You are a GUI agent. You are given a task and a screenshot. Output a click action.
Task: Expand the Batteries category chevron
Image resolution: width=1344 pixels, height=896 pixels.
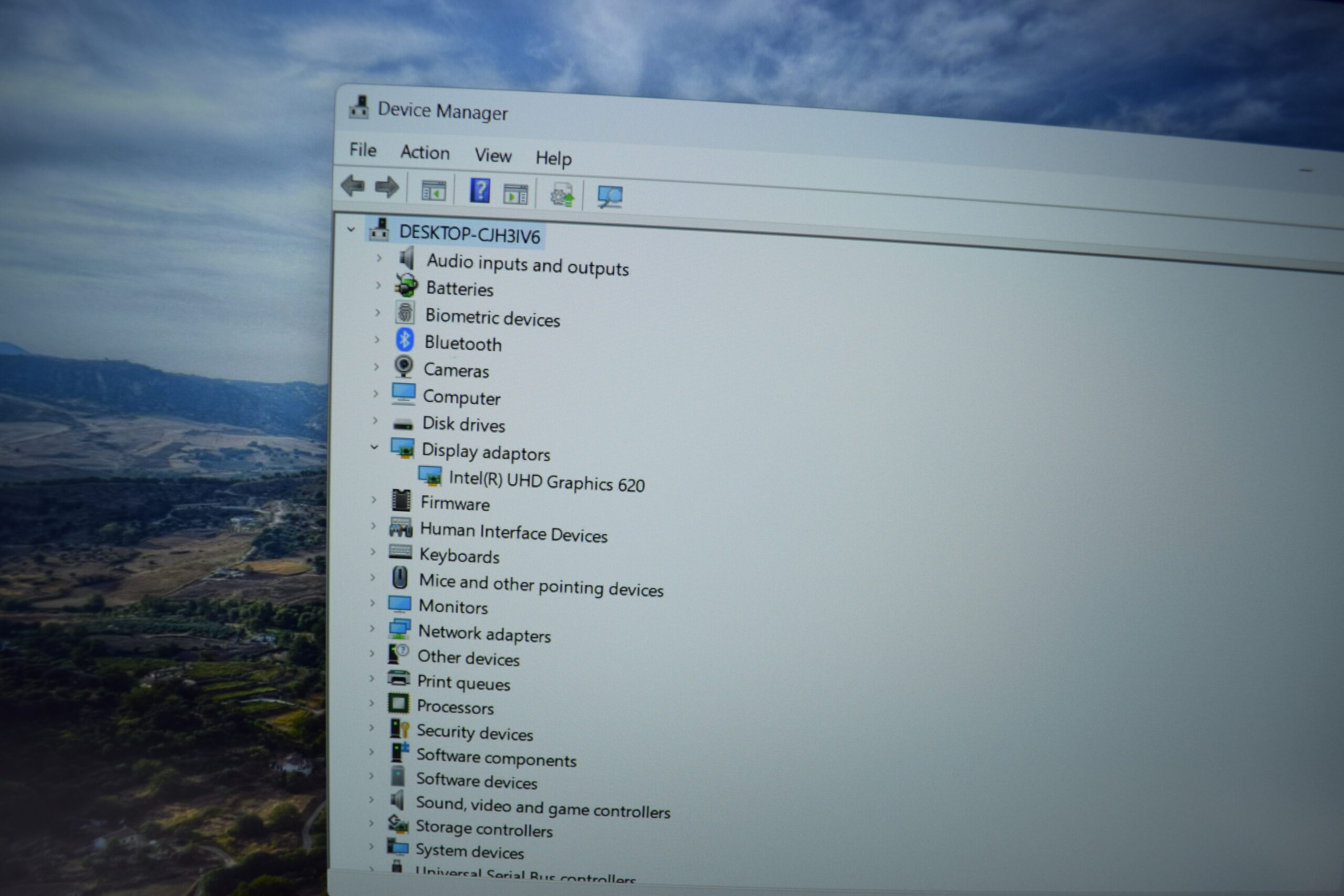pyautogui.click(x=379, y=285)
